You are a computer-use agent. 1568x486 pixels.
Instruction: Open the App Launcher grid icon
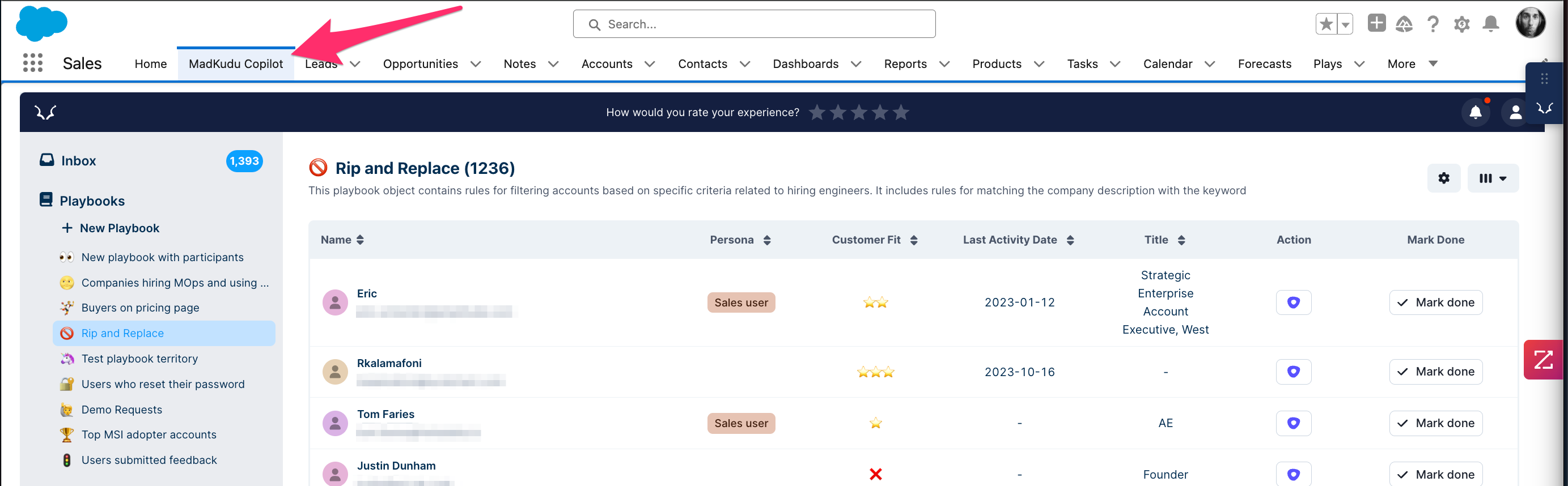pyautogui.click(x=33, y=63)
